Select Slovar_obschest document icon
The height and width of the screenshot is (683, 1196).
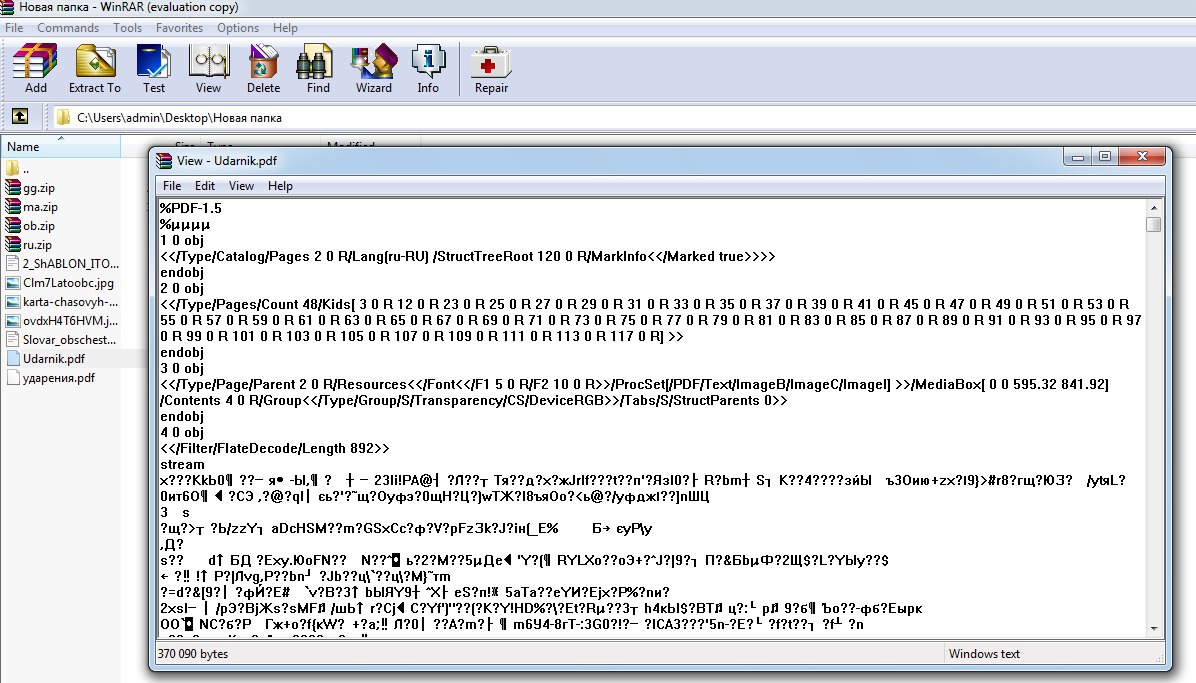click(x=12, y=340)
